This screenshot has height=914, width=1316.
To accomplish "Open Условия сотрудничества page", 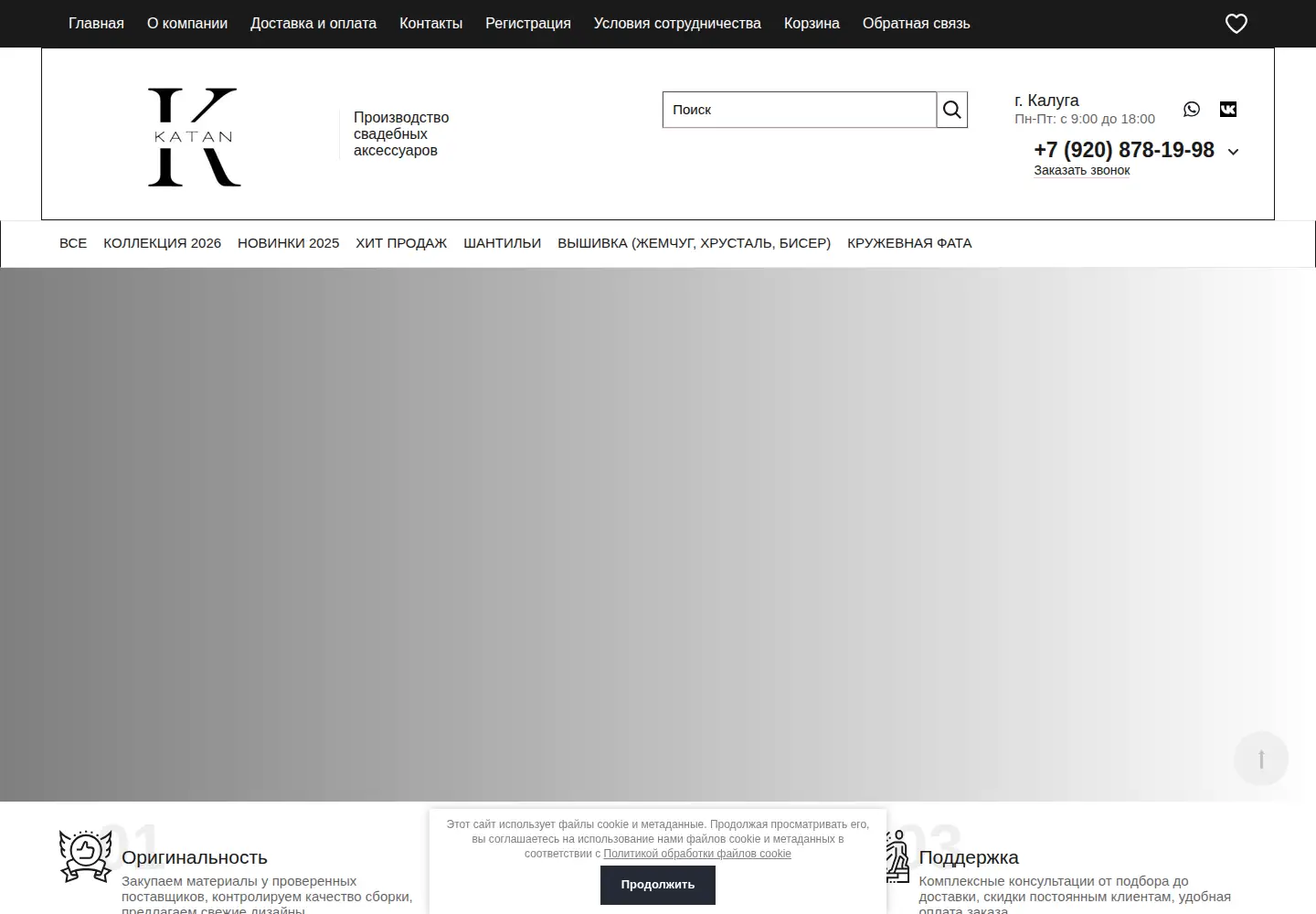I will (x=677, y=24).
